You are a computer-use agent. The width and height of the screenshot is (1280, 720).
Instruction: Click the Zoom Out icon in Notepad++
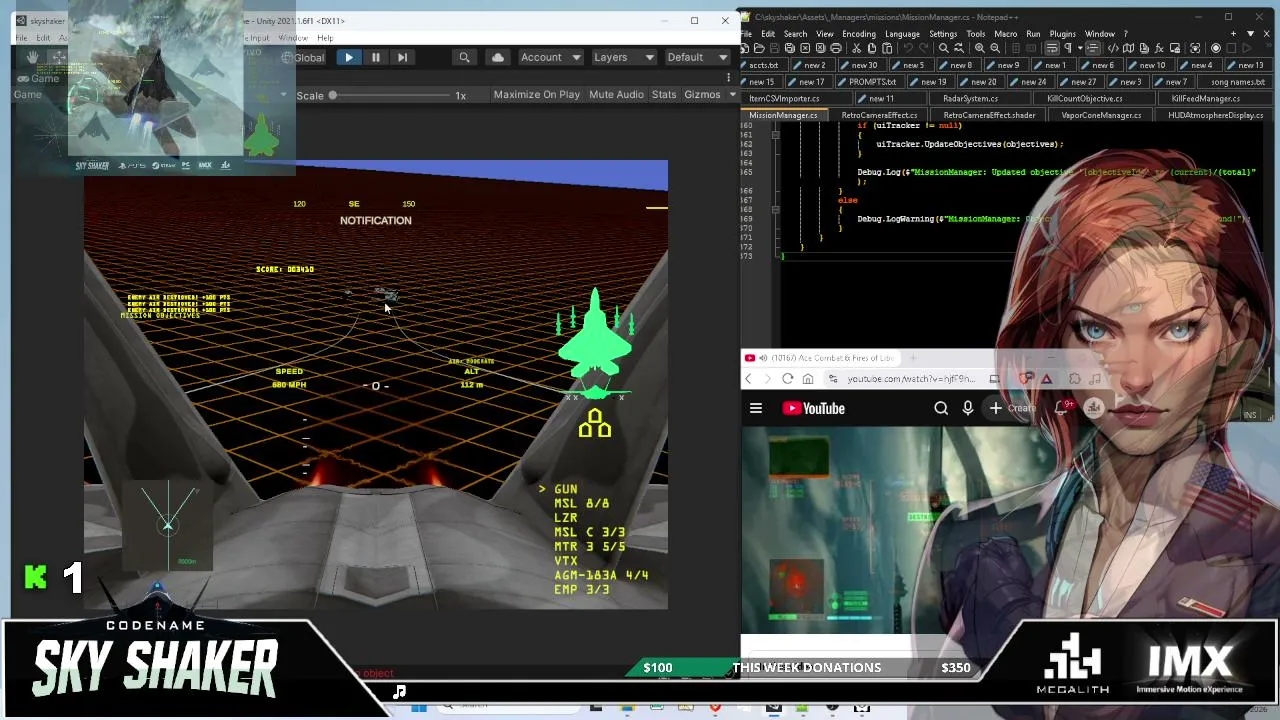point(995,48)
